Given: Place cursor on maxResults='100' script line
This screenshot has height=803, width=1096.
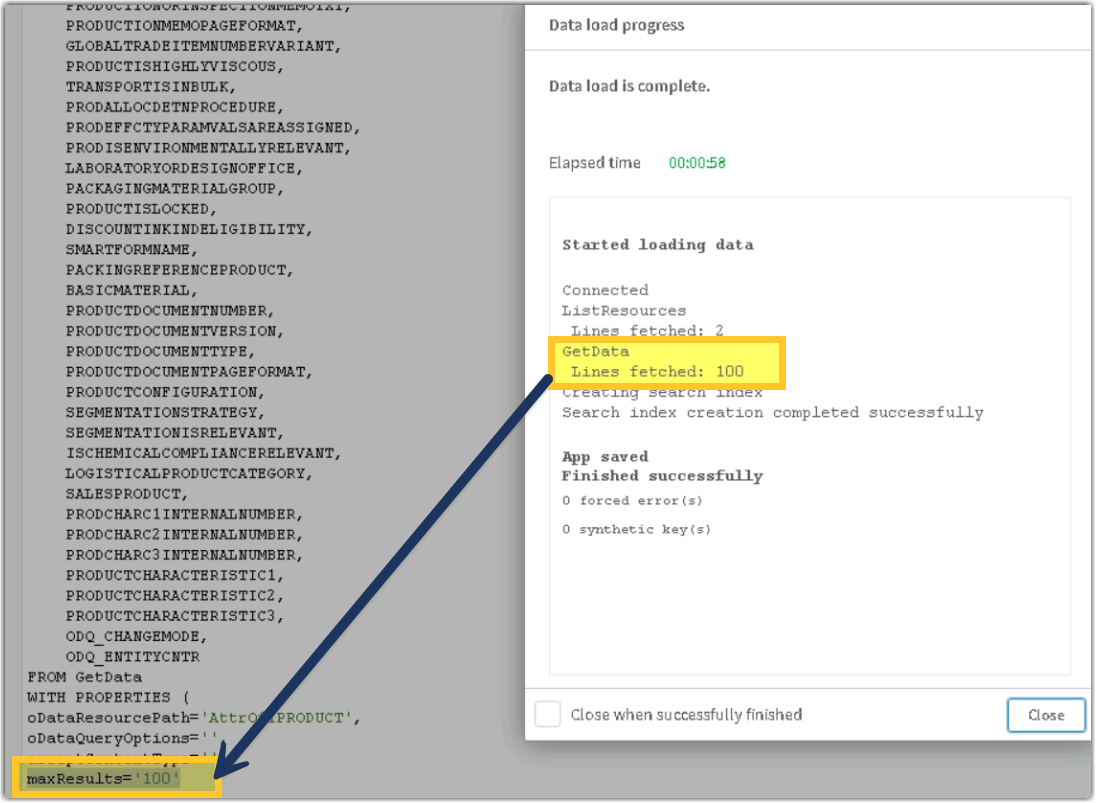Looking at the screenshot, I should 103,778.
